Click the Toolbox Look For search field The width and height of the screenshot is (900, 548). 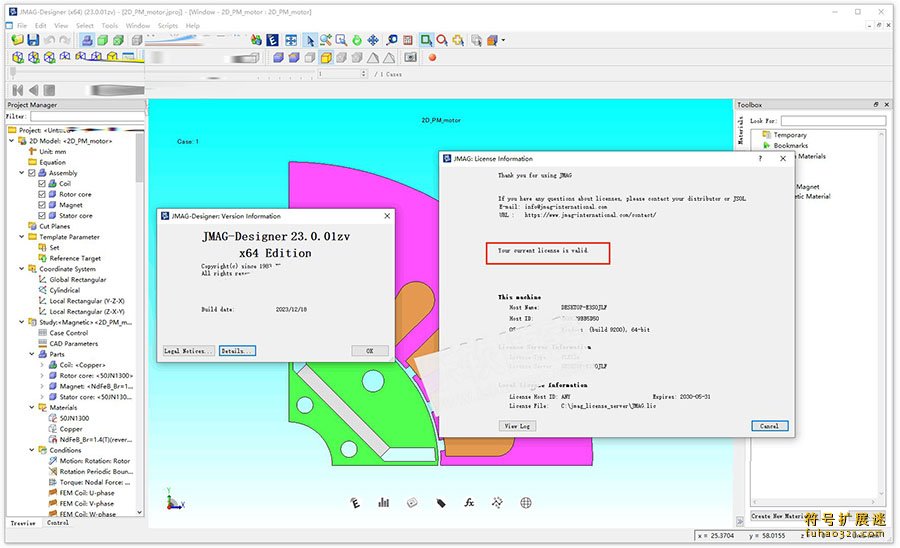point(833,121)
